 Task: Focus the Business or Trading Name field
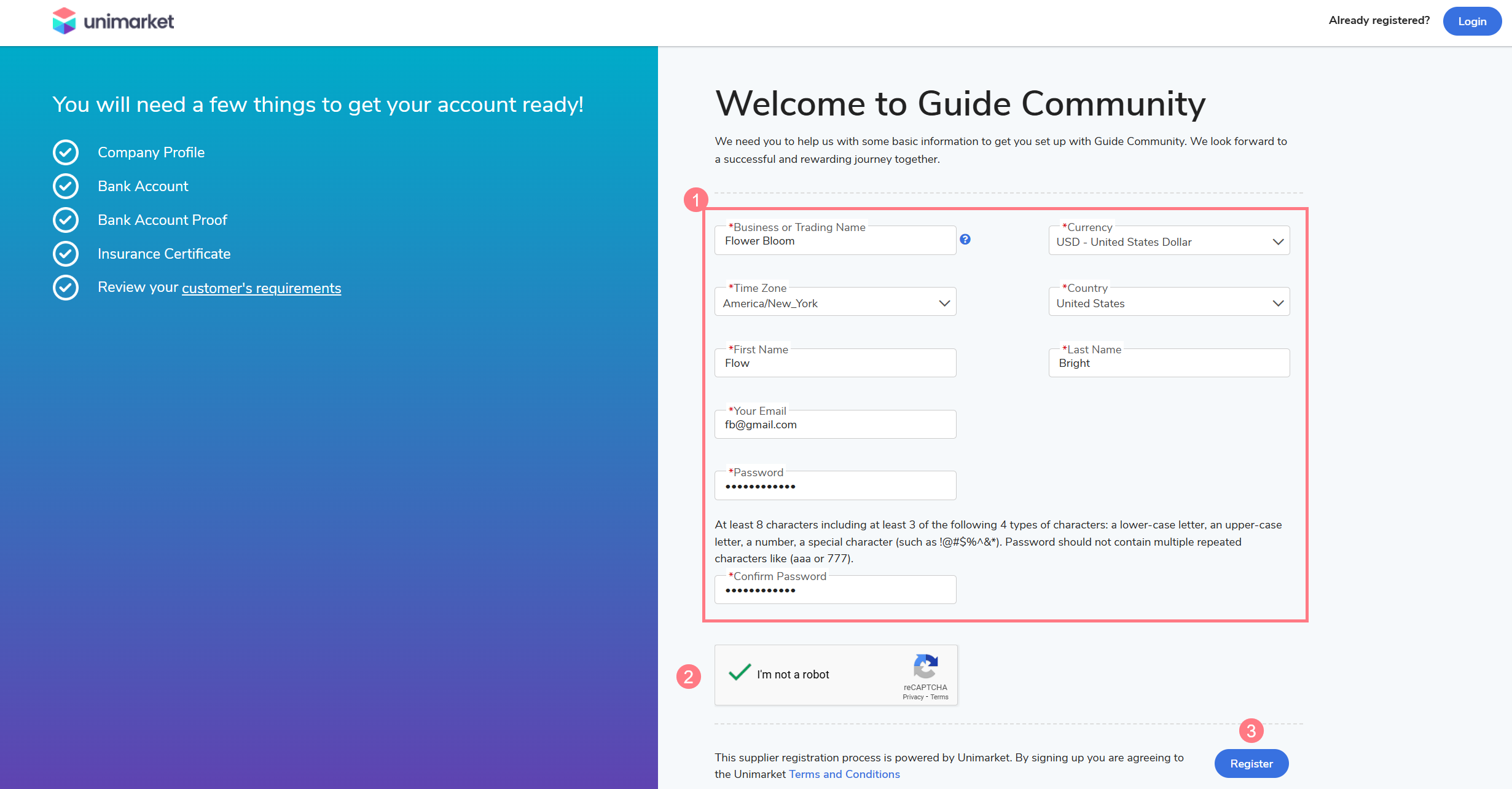point(835,241)
